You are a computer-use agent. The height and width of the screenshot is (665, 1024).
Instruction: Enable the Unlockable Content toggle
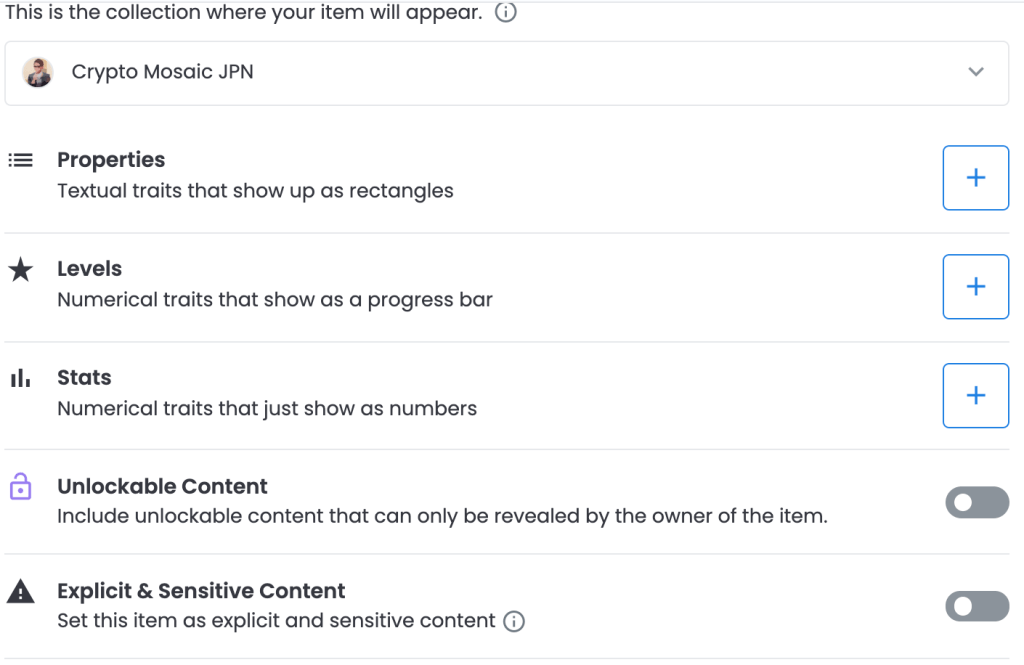976,503
